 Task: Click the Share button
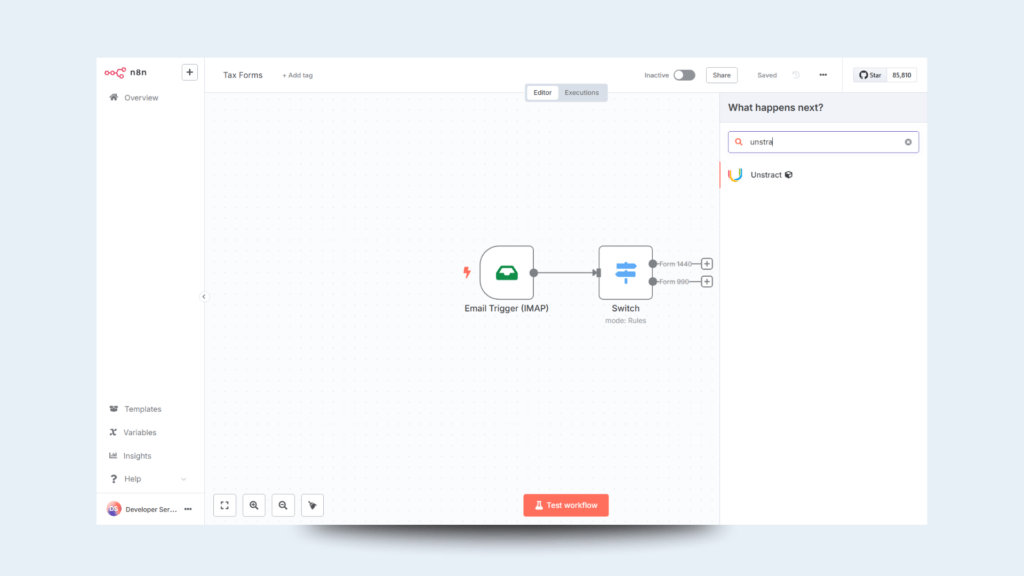point(721,75)
